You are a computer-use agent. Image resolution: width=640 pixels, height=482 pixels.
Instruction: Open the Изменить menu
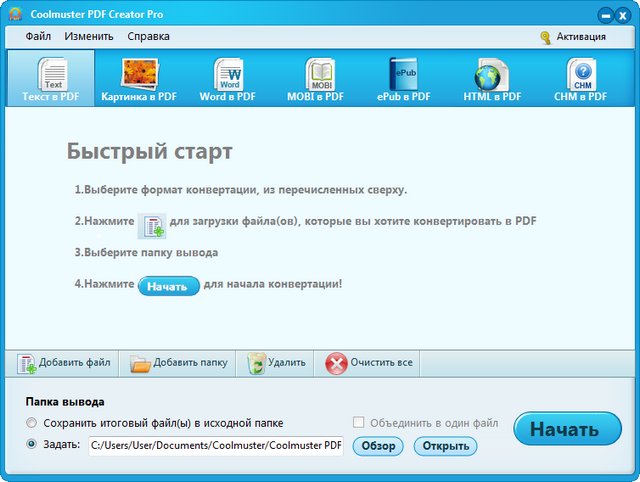tap(89, 36)
